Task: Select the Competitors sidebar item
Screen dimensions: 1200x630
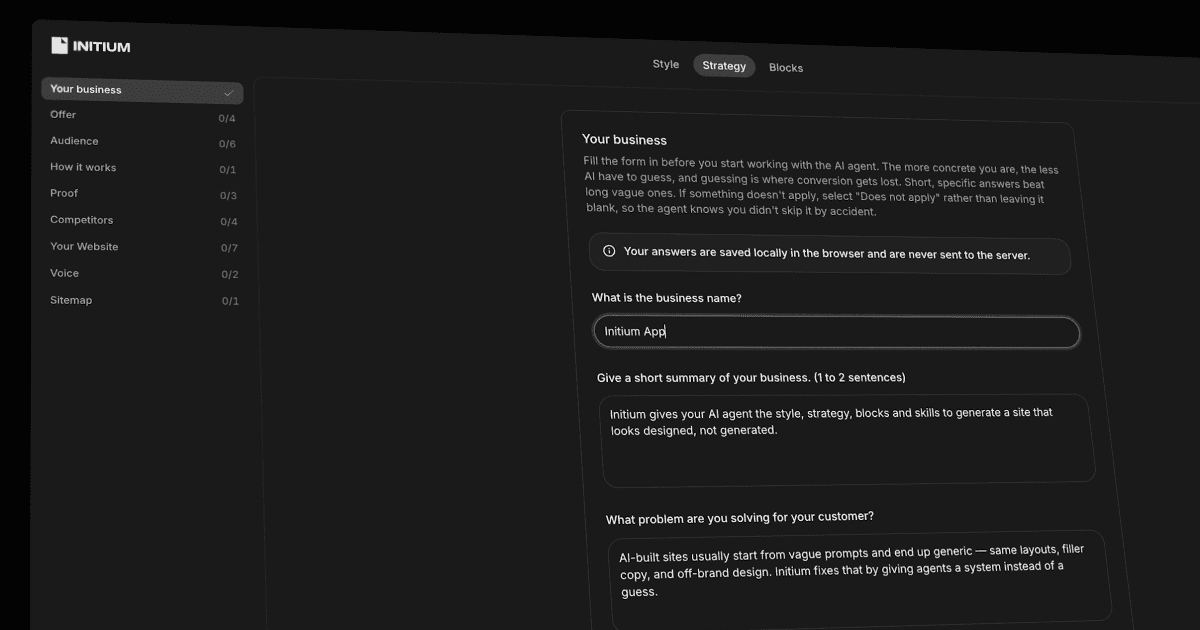Action: click(142, 220)
